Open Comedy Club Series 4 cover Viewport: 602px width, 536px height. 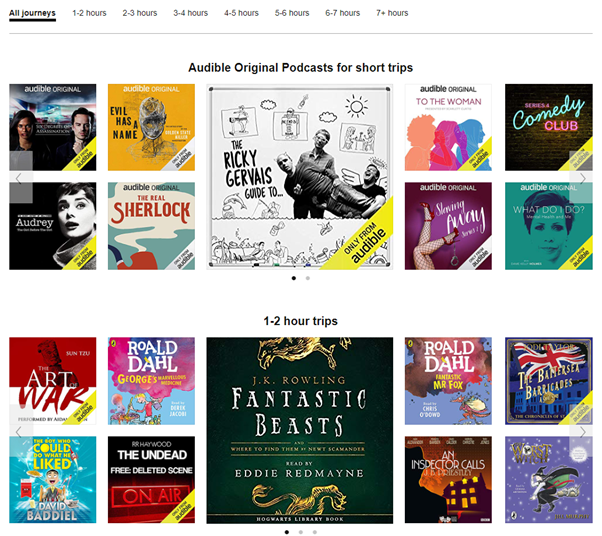coord(549,127)
